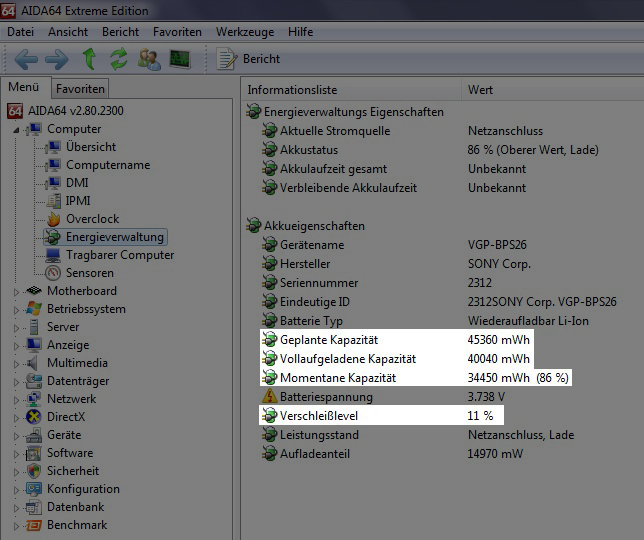Expand the Datenbank tree node
644x540 pixels.
[x=16, y=508]
